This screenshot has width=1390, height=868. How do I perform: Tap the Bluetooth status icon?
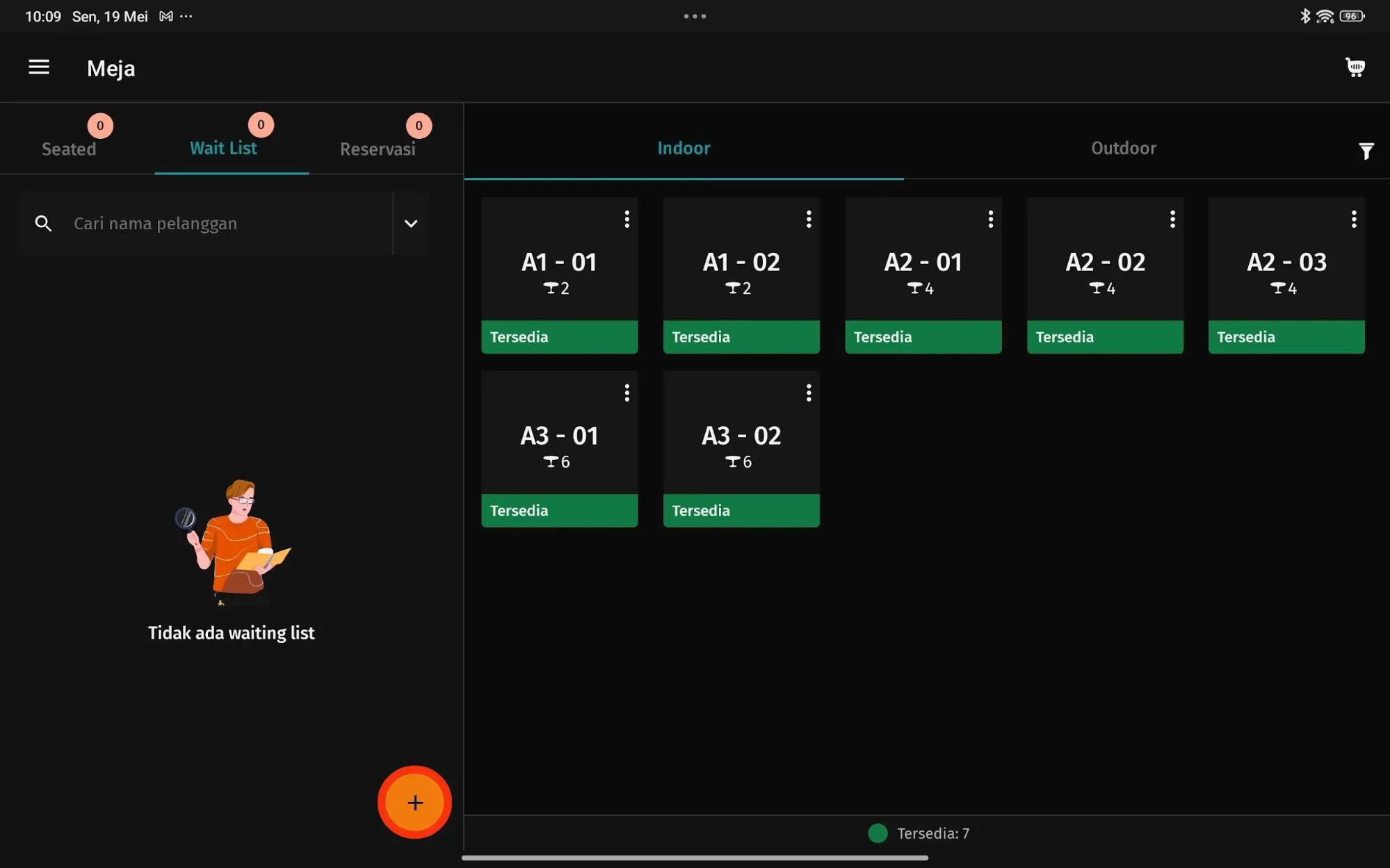1305,16
